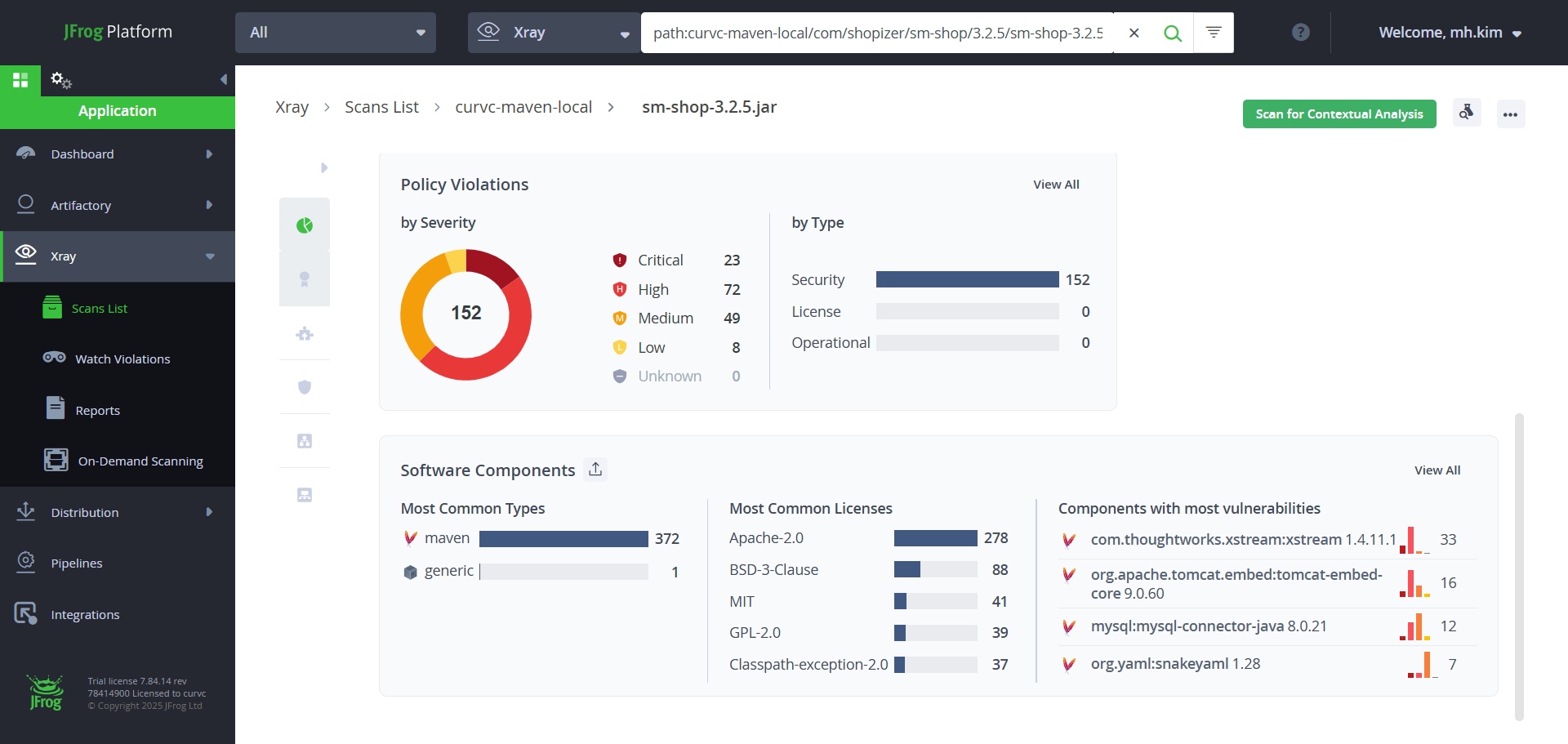The width and height of the screenshot is (1568, 744).
Task: Open the Administration gears icon
Action: point(61,80)
